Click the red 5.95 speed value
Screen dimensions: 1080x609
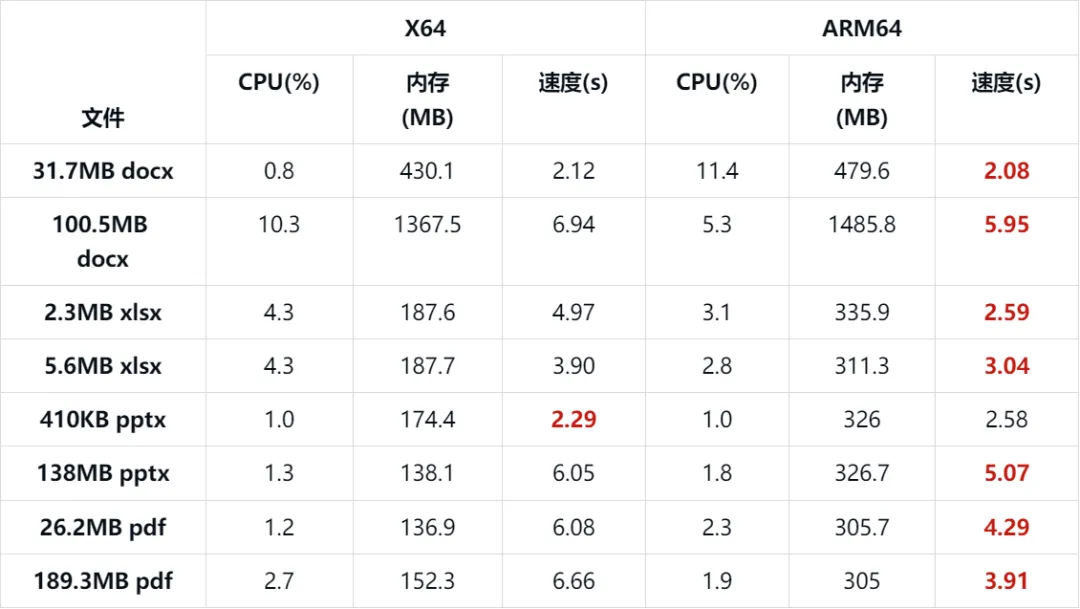click(x=1006, y=225)
